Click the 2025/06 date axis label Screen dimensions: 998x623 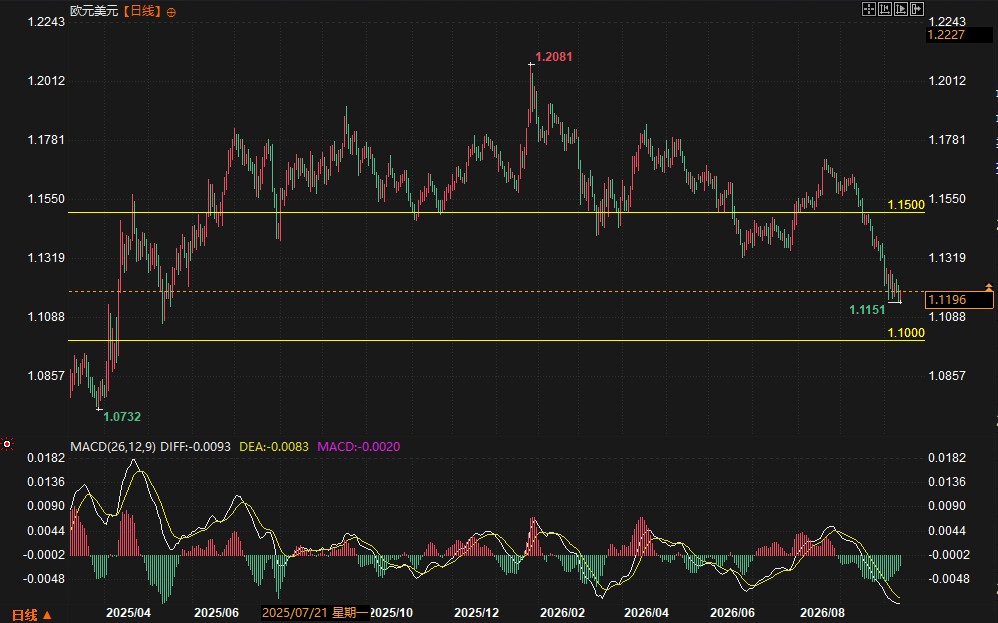(x=216, y=613)
